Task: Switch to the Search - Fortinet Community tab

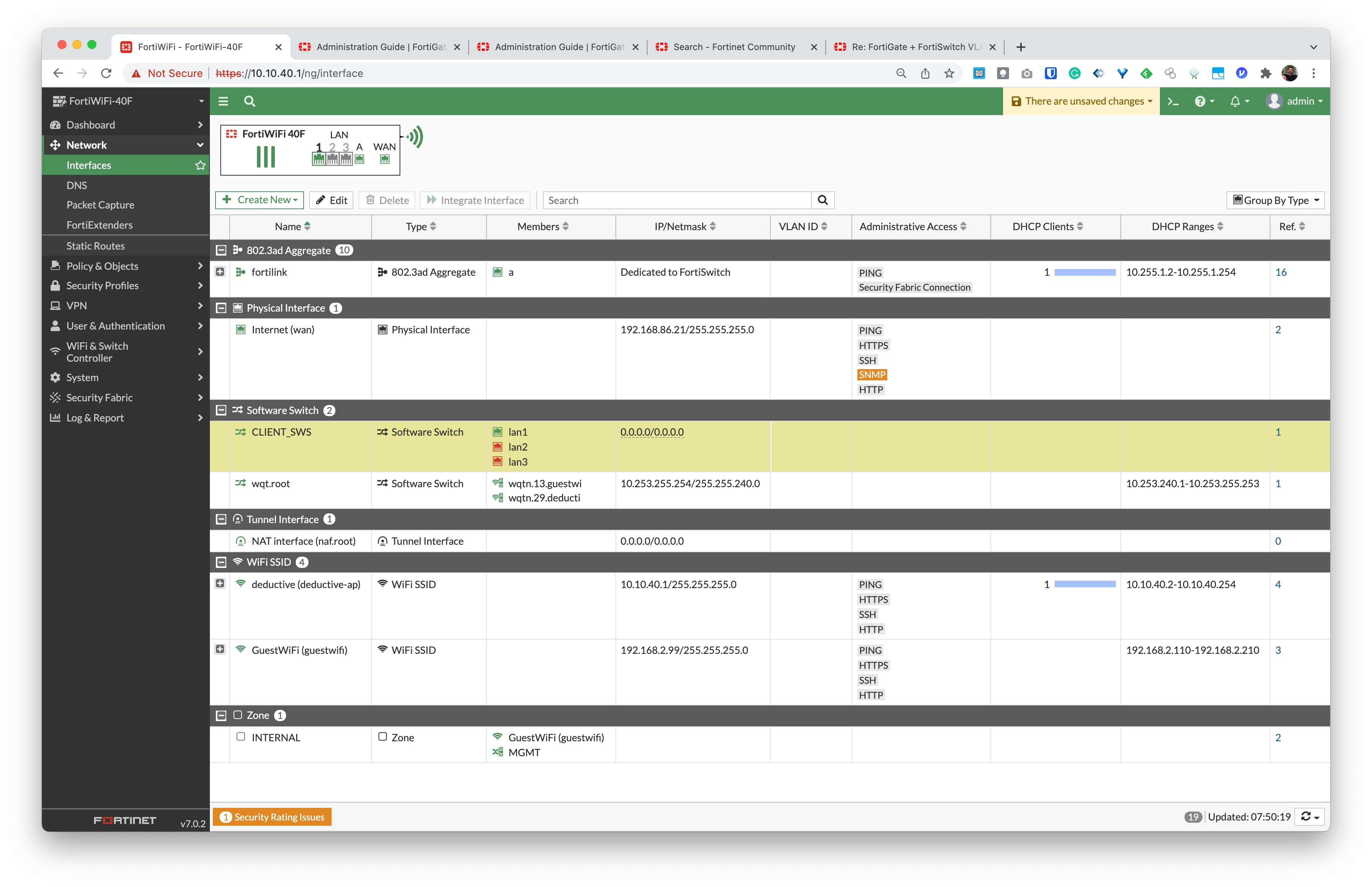Action: click(x=736, y=47)
